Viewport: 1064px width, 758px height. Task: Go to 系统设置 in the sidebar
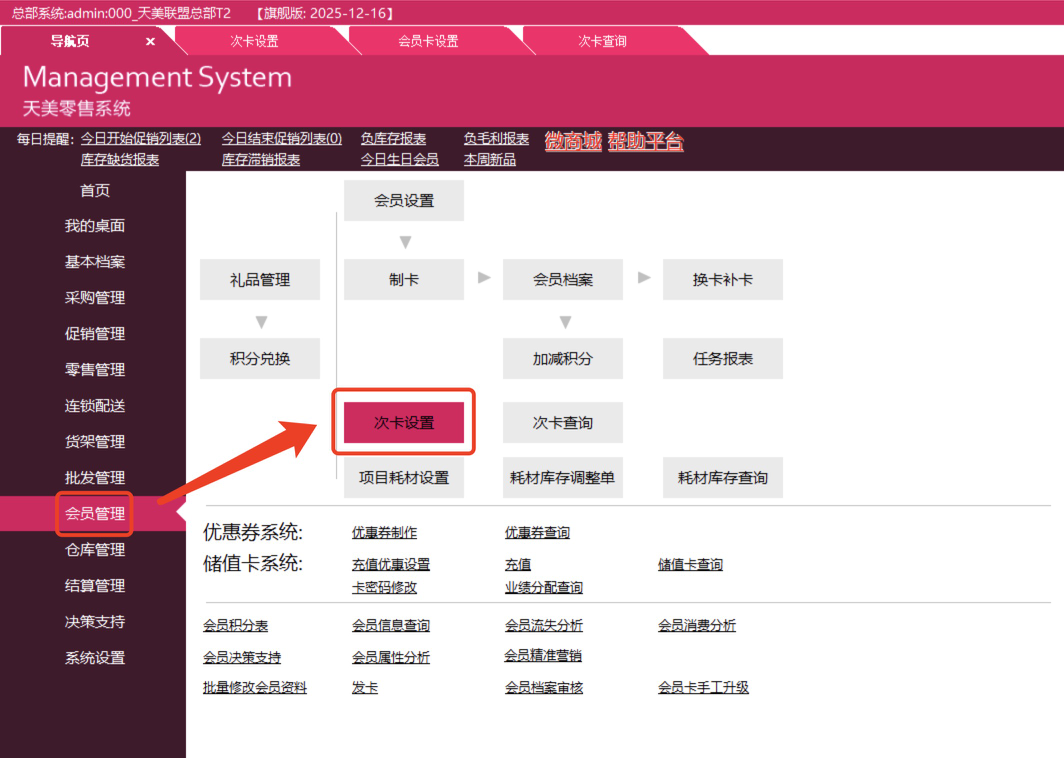95,658
